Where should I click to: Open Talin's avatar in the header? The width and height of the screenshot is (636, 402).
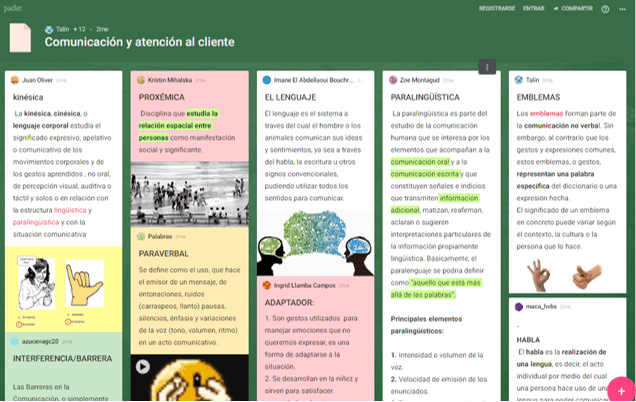49,29
